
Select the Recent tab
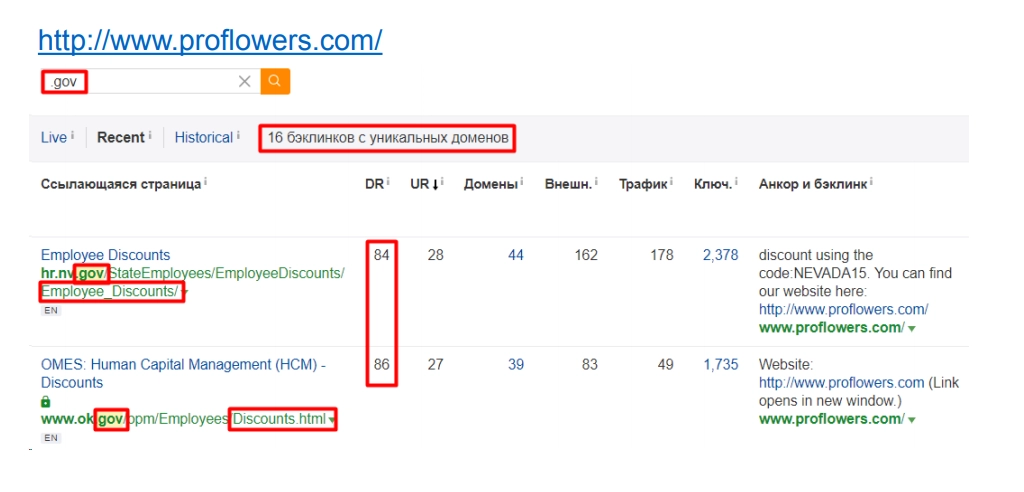point(120,138)
